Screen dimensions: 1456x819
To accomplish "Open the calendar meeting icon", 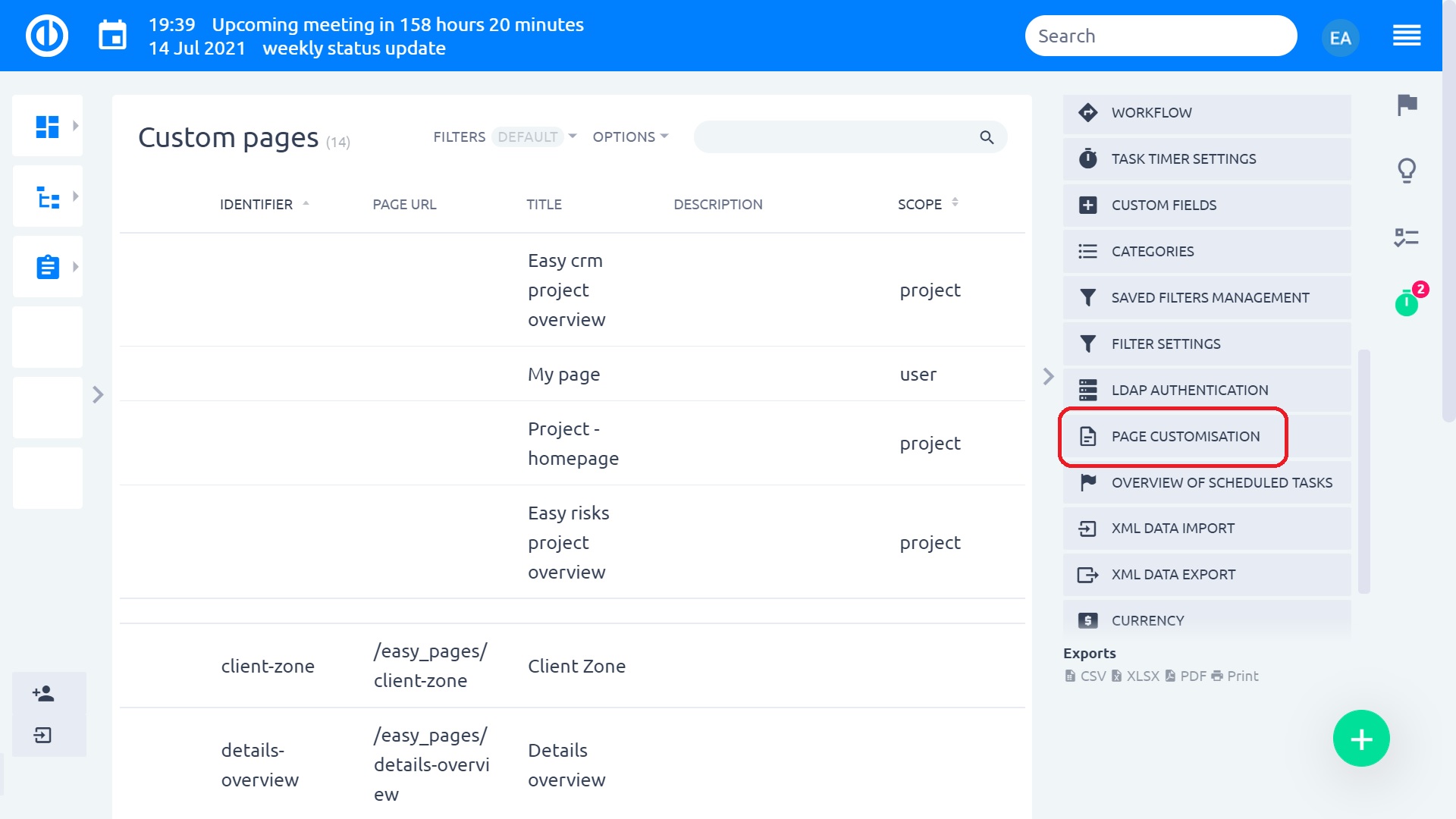I will pyautogui.click(x=112, y=36).
